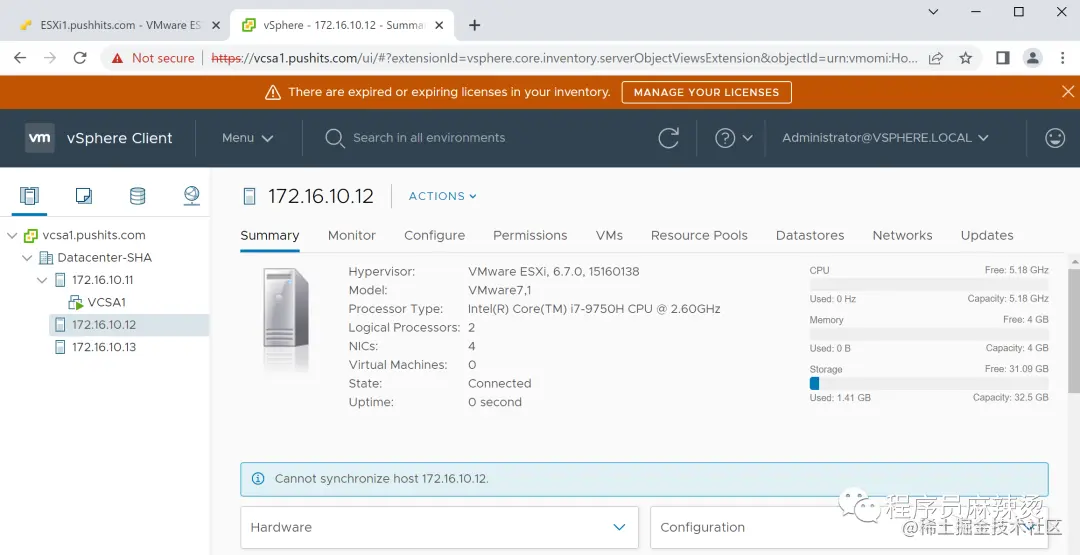This screenshot has height=555, width=1080.
Task: Go back in the browser
Action: tap(20, 58)
